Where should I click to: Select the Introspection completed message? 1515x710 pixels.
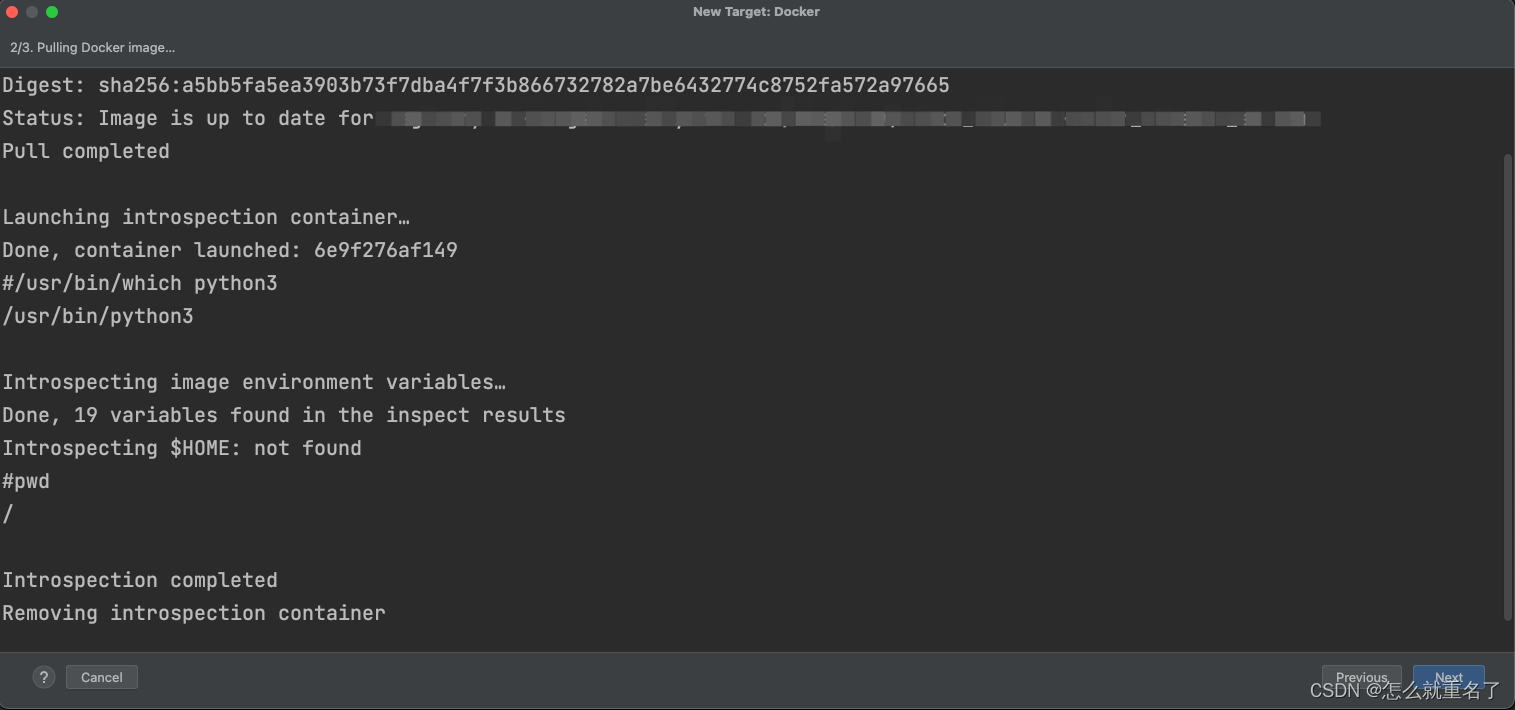[x=140, y=580]
